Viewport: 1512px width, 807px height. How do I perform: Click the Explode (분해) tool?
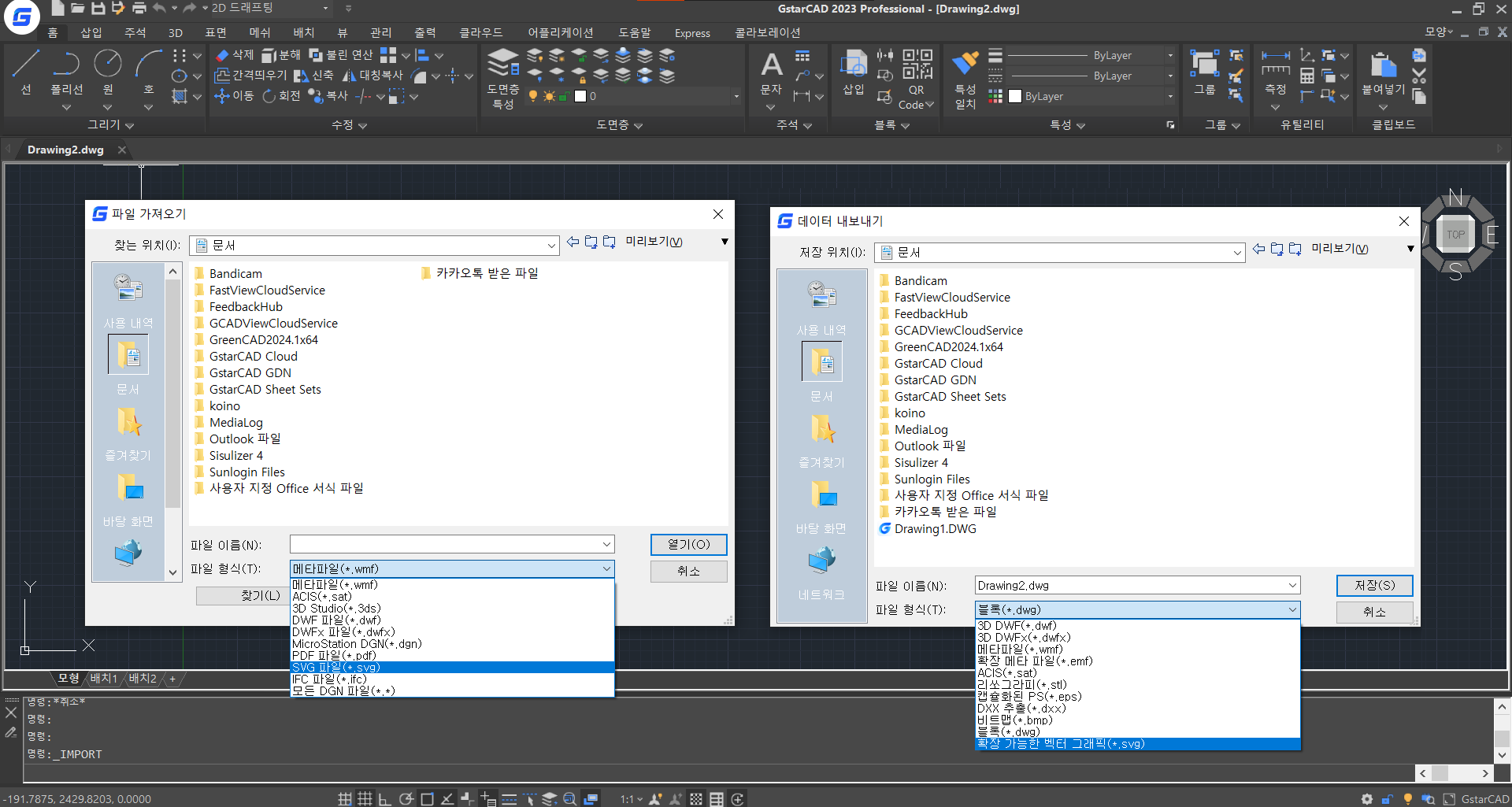point(281,55)
